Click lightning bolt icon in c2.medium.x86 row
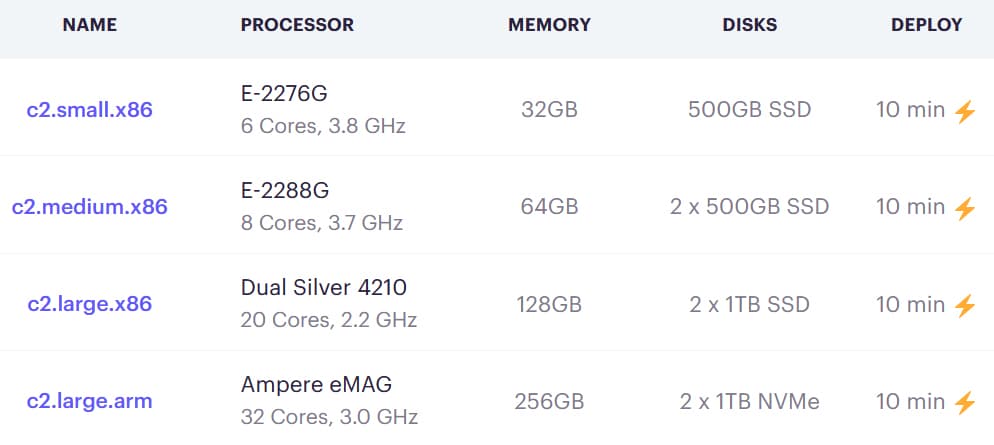This screenshot has width=994, height=445. (x=965, y=208)
